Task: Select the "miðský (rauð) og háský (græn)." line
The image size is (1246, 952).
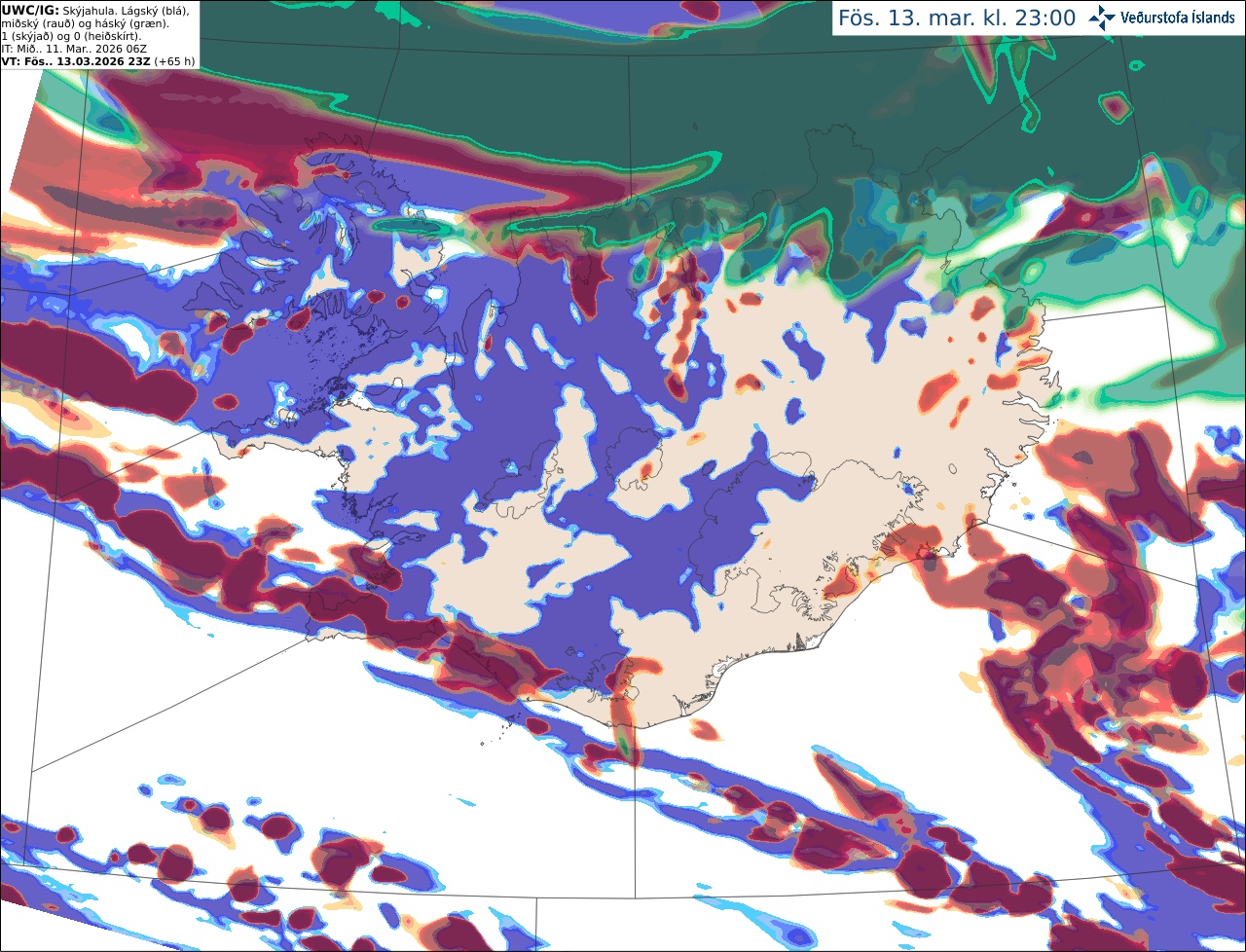Action: click(85, 23)
